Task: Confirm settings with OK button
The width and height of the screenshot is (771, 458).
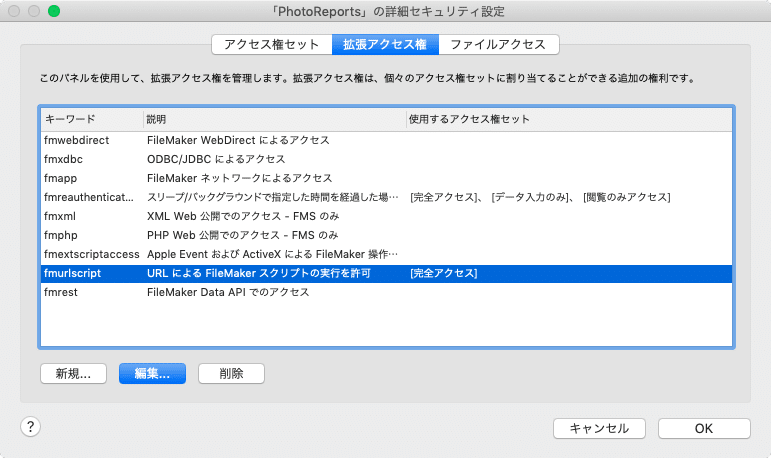Action: (704, 428)
